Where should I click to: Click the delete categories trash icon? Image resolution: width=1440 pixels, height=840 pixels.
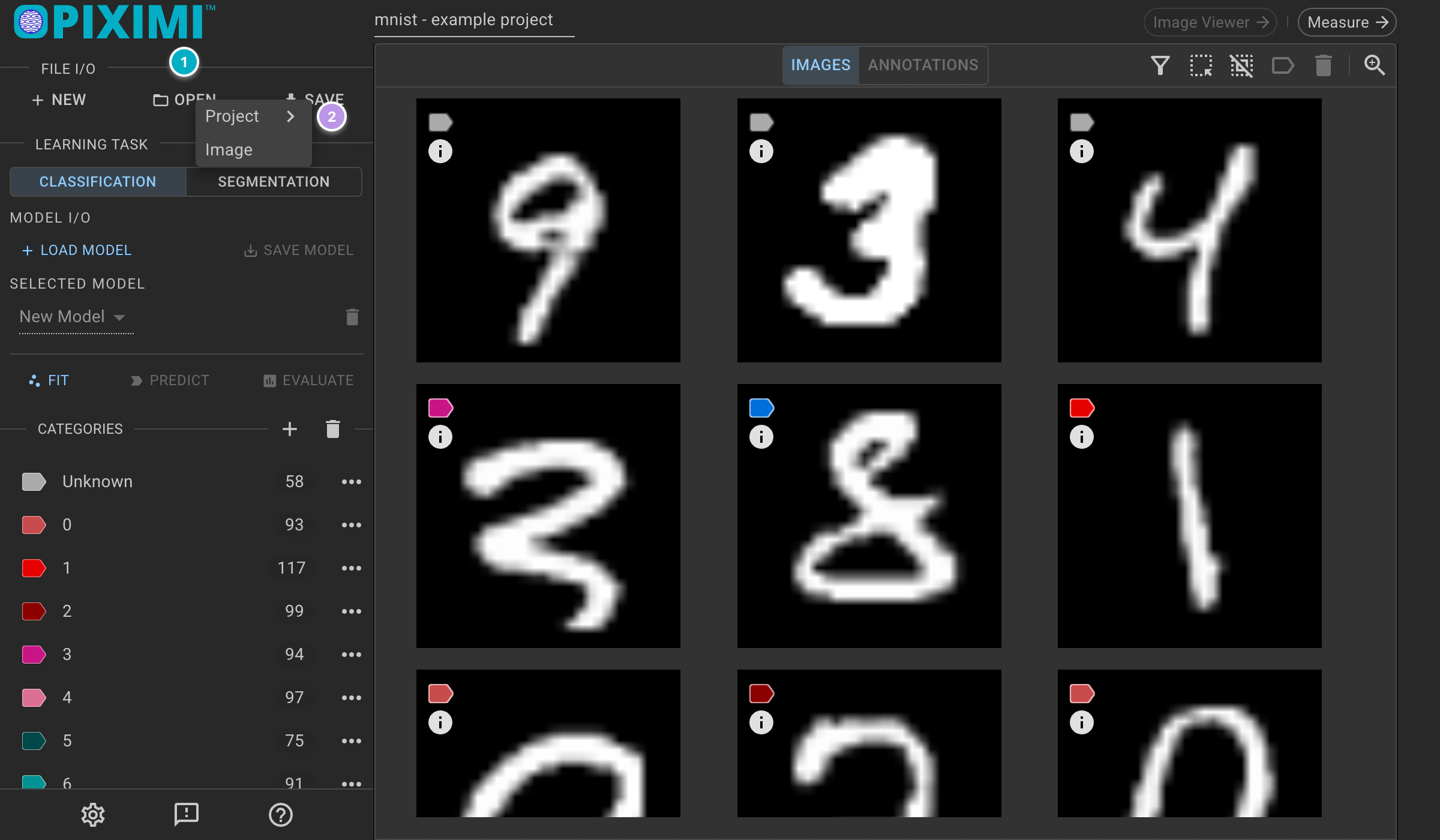point(333,429)
